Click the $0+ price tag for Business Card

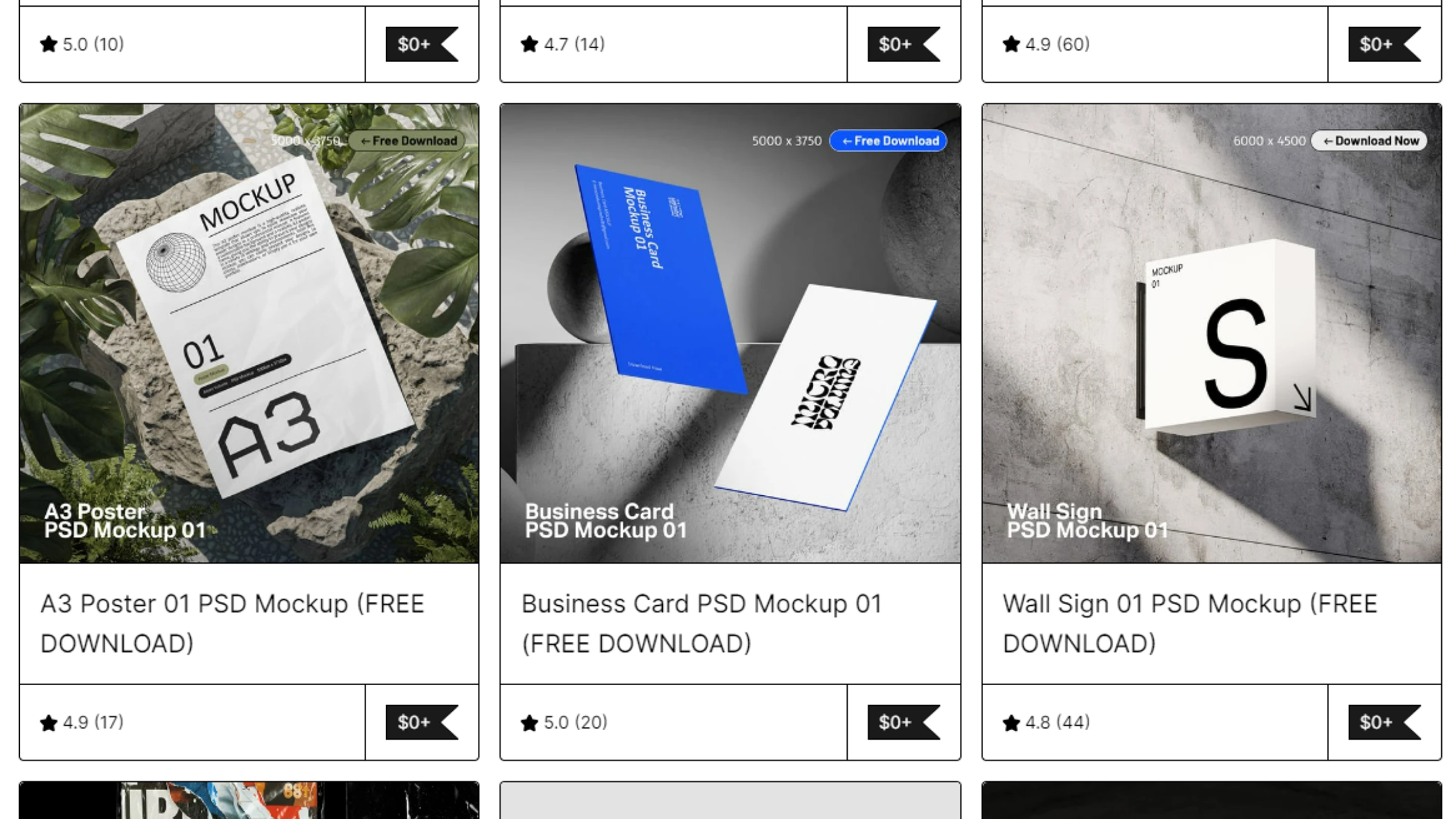(x=903, y=722)
